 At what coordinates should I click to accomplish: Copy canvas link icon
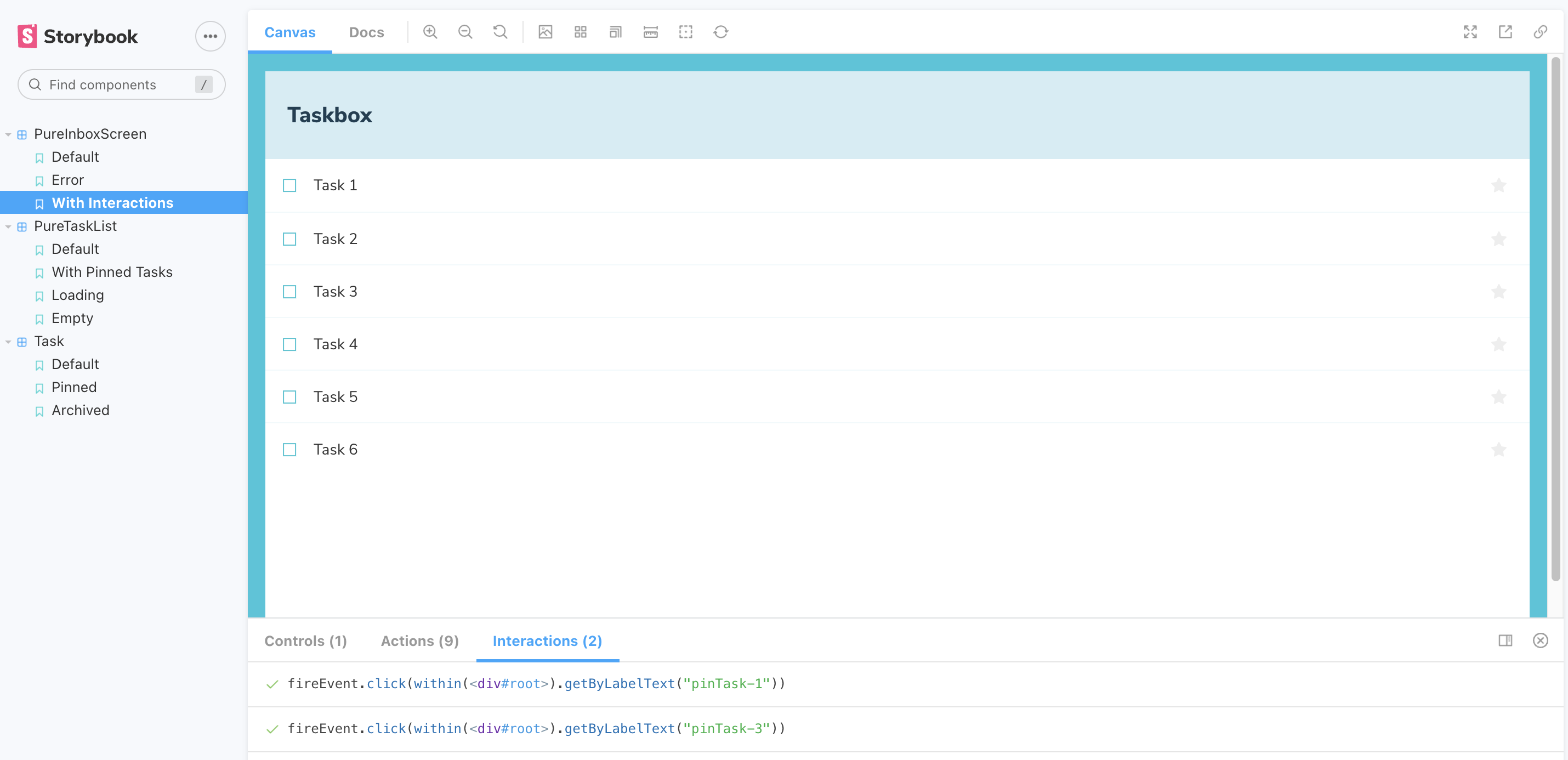click(1540, 32)
